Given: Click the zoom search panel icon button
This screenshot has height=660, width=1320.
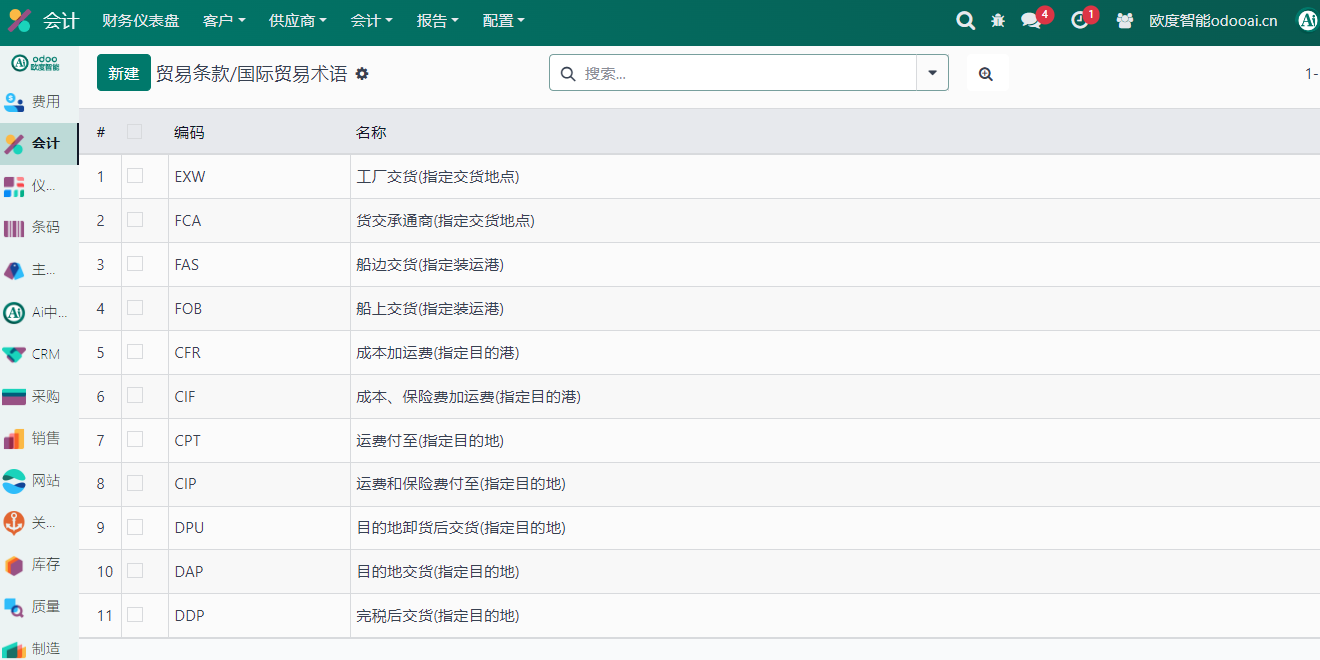Looking at the screenshot, I should (986, 74).
